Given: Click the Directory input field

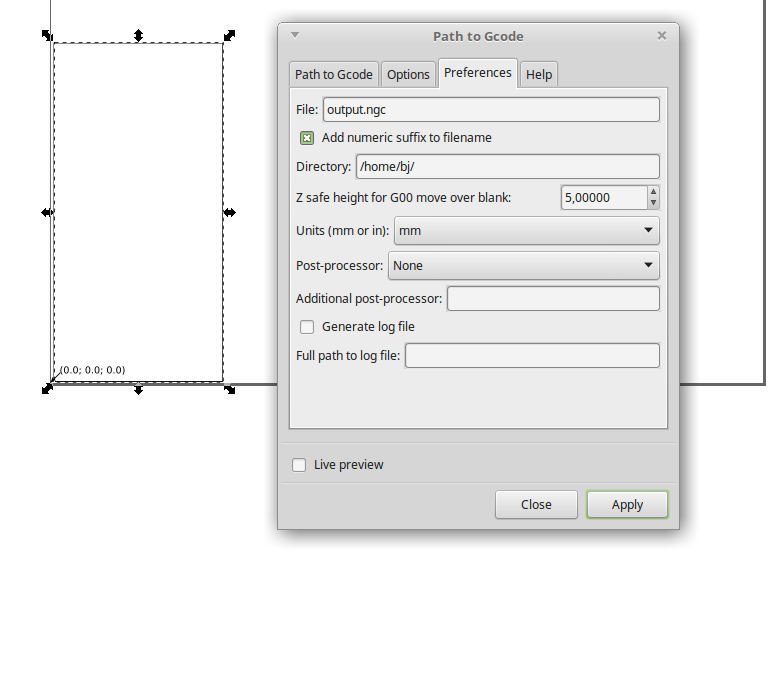Looking at the screenshot, I should (507, 167).
